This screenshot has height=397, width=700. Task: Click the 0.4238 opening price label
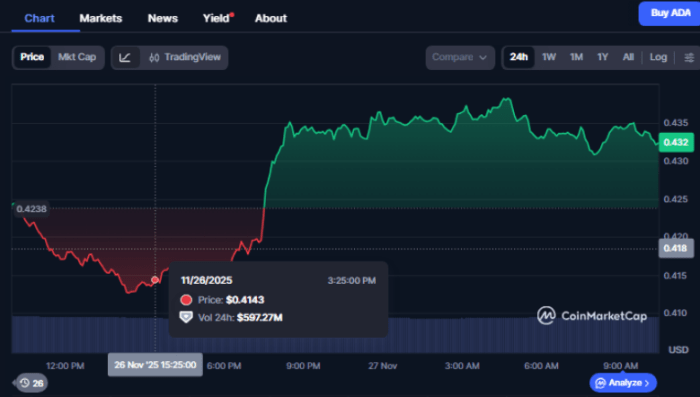click(31, 209)
